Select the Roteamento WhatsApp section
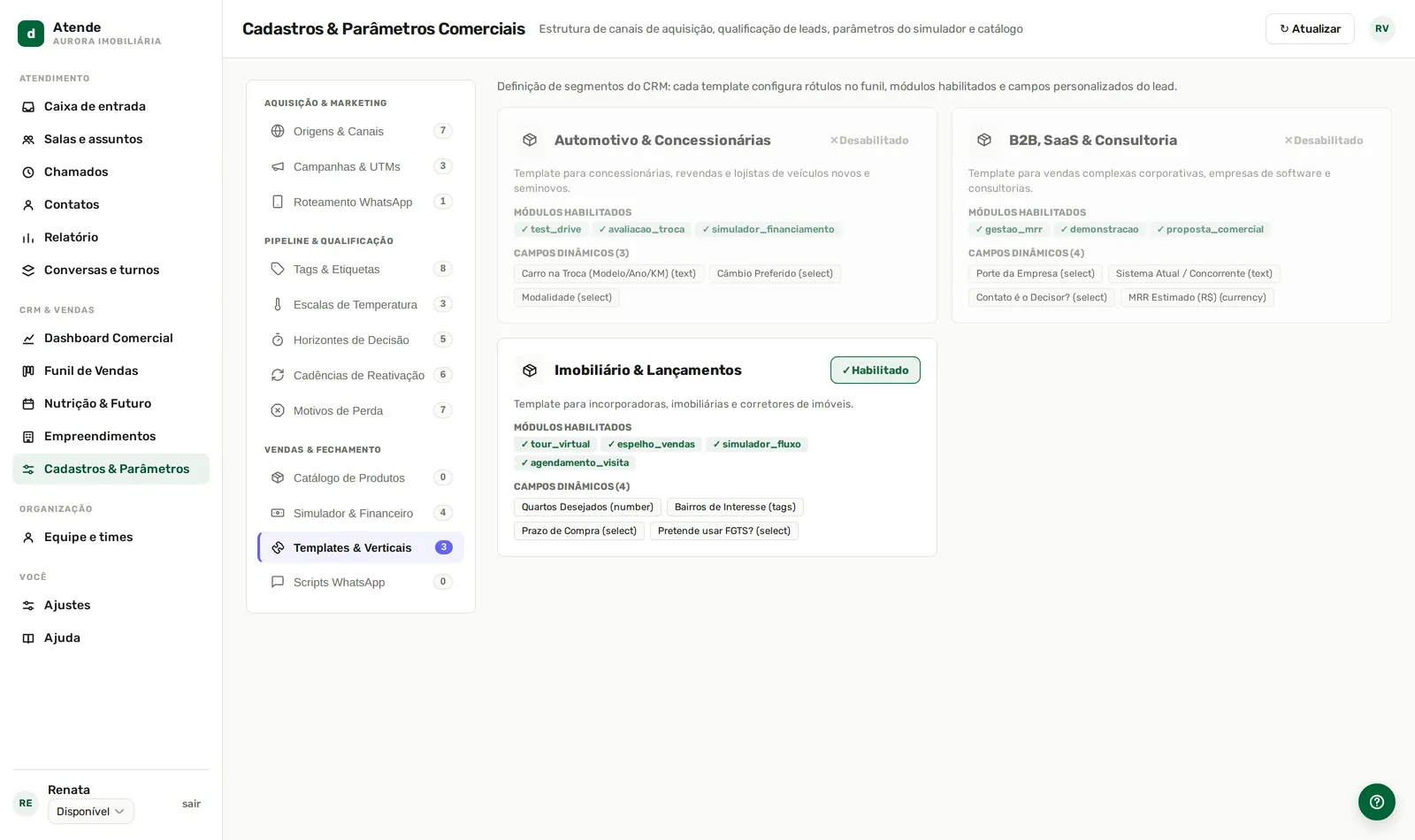The image size is (1415, 840). [361, 202]
